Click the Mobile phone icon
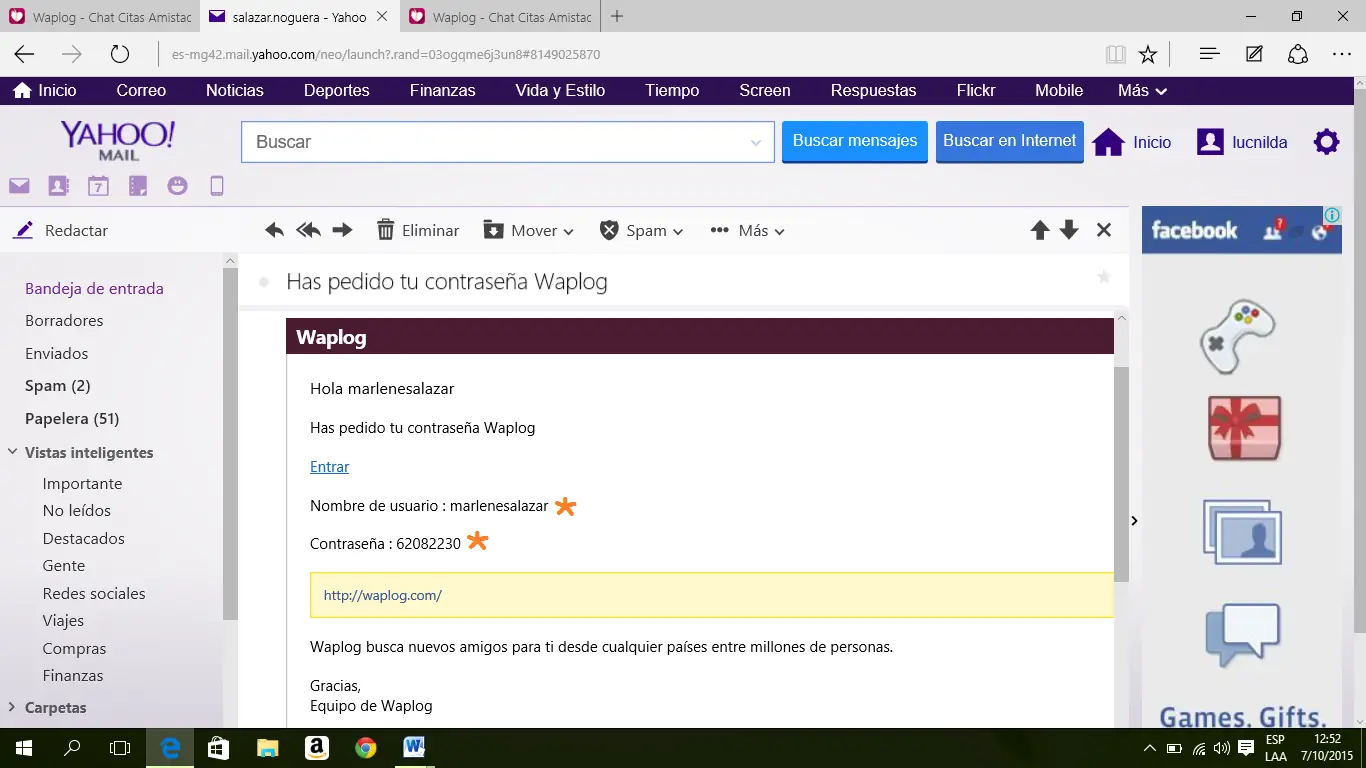 coord(216,185)
